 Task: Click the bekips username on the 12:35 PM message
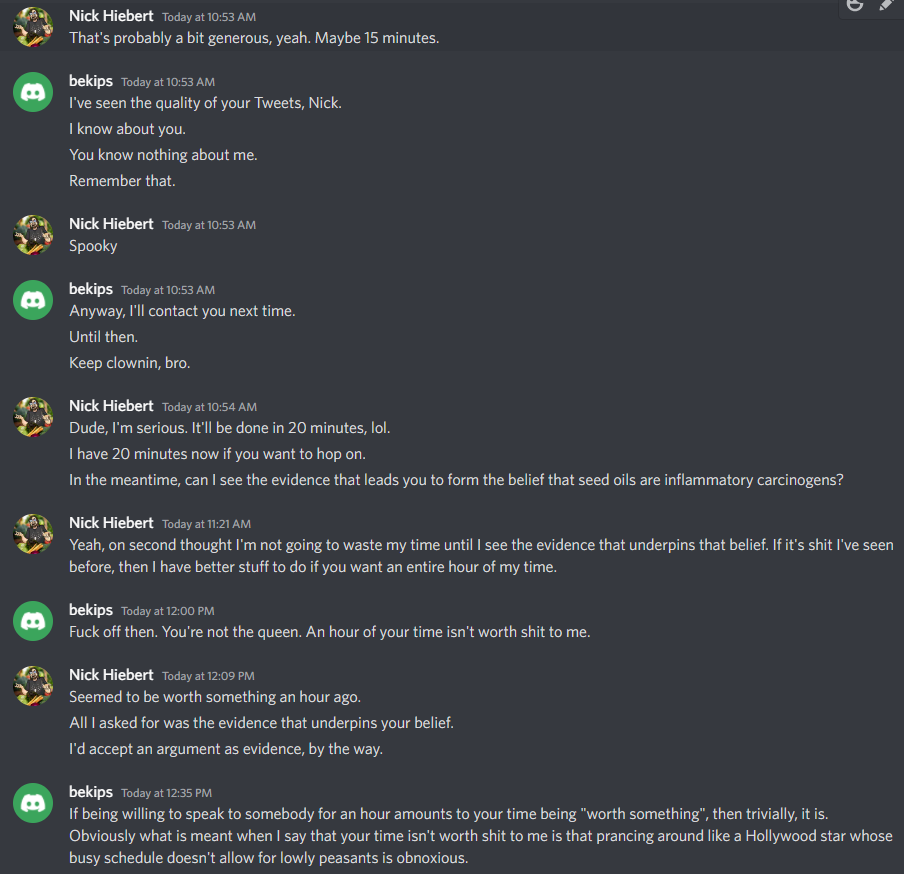pos(91,792)
